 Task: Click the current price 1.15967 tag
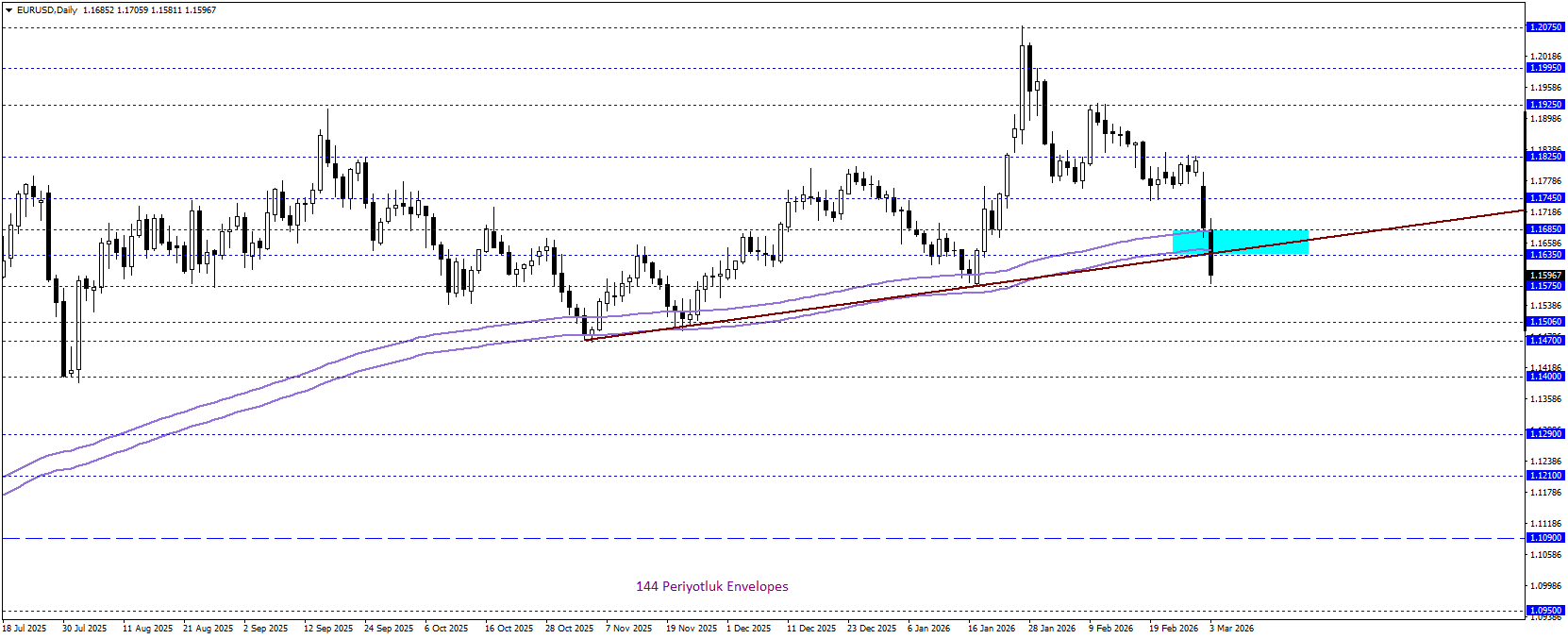tap(1545, 276)
